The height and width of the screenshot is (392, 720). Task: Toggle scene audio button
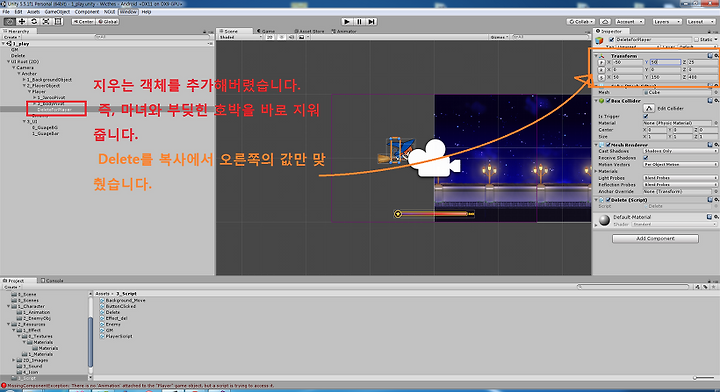(291, 37)
